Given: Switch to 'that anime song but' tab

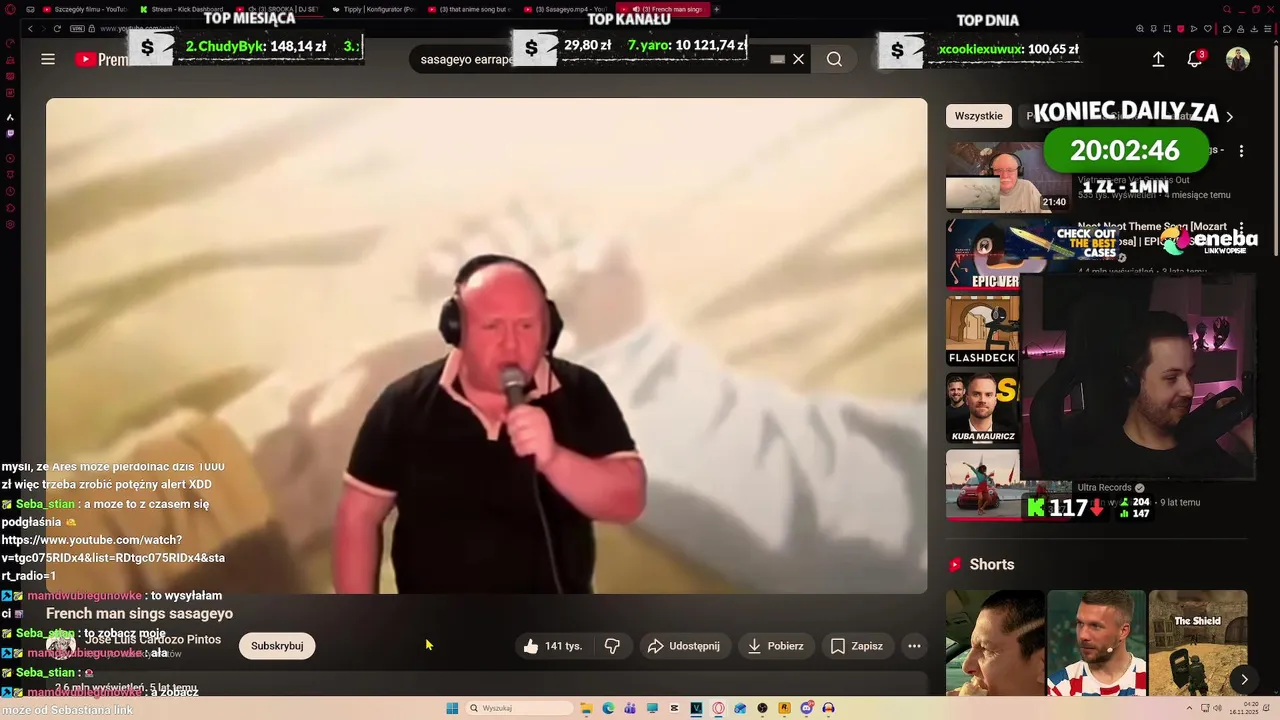Looking at the screenshot, I should pos(469,9).
